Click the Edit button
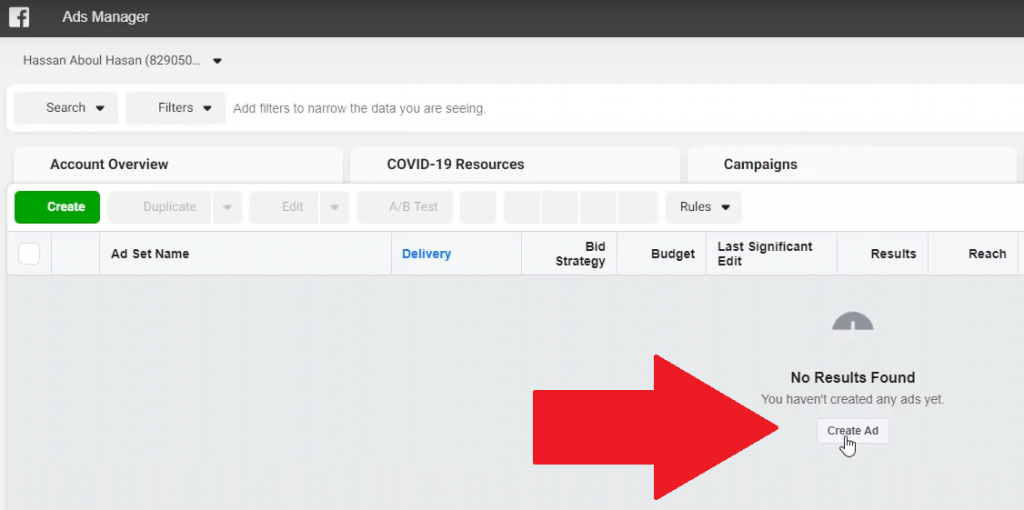 (285, 207)
